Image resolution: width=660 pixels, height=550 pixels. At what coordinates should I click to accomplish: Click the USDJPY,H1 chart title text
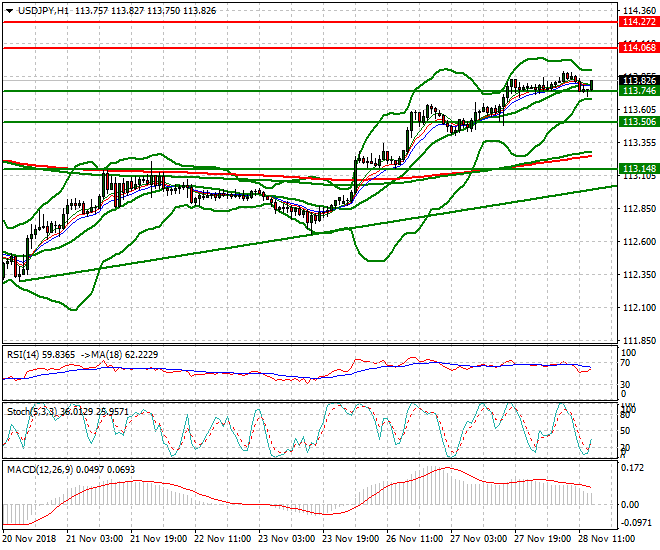pyautogui.click(x=43, y=11)
